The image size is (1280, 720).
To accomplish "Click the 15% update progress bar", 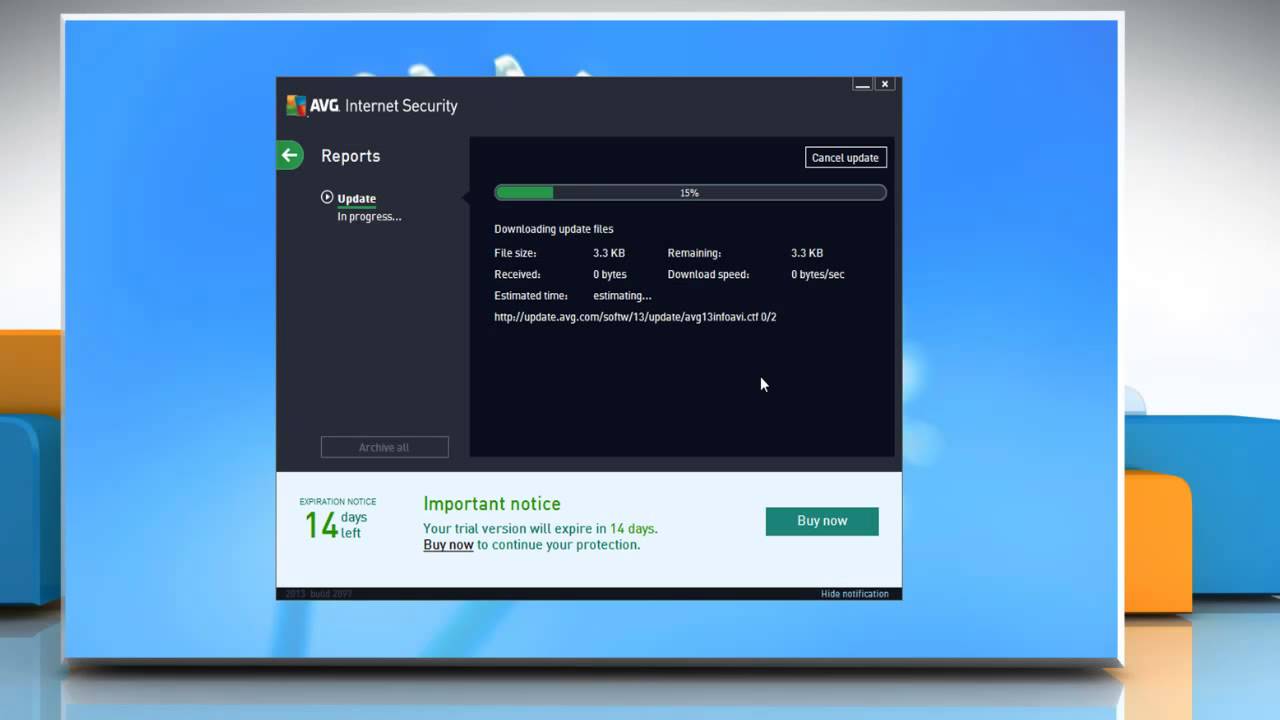I will click(x=690, y=193).
